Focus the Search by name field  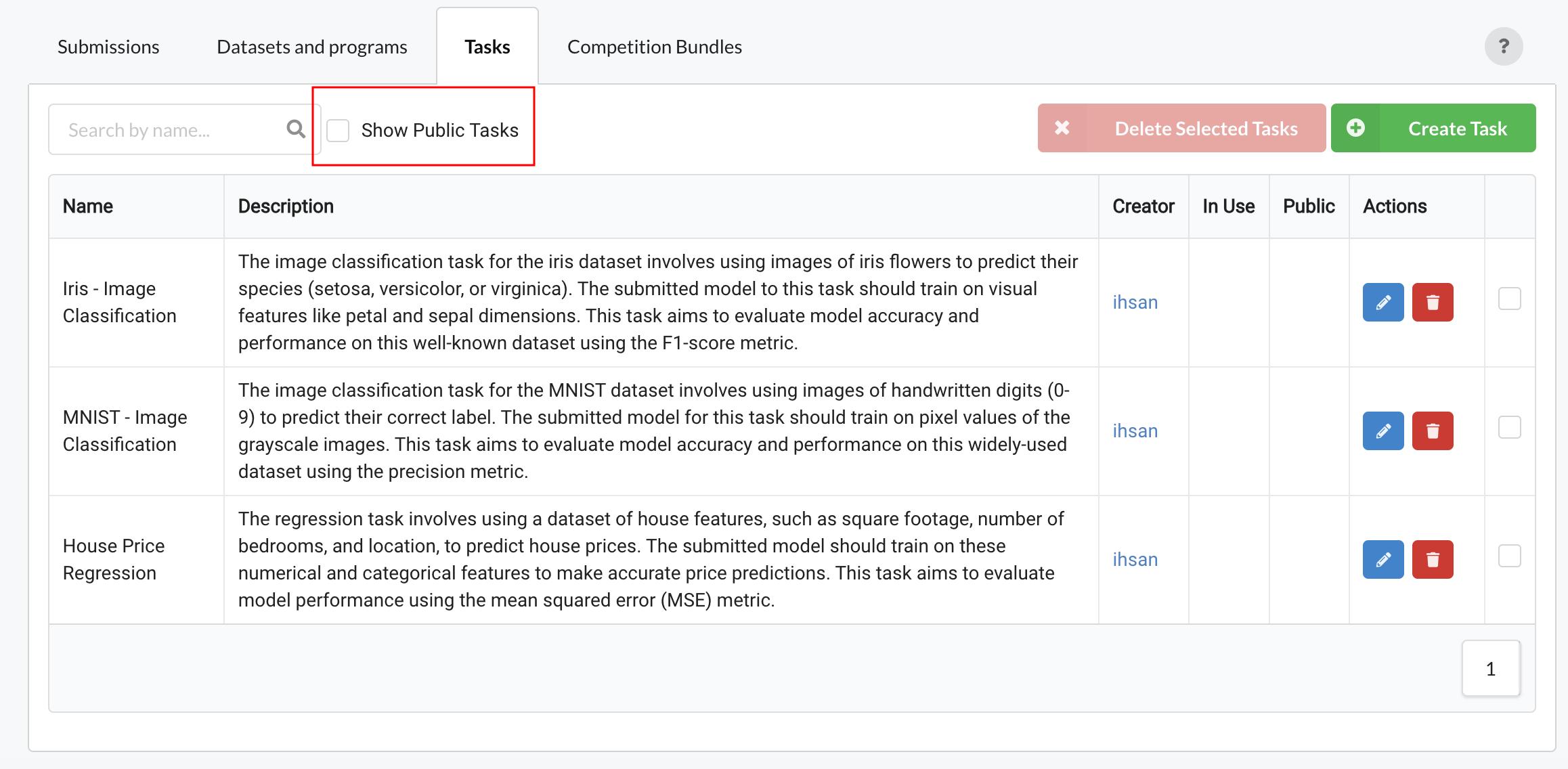[169, 129]
